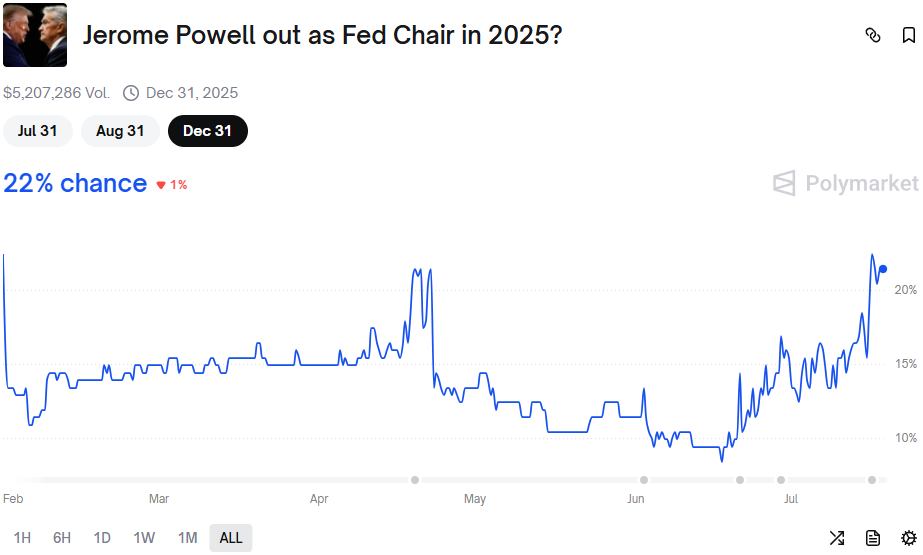Click the red down-arrow change indicator
923x555 pixels.
coord(160,185)
